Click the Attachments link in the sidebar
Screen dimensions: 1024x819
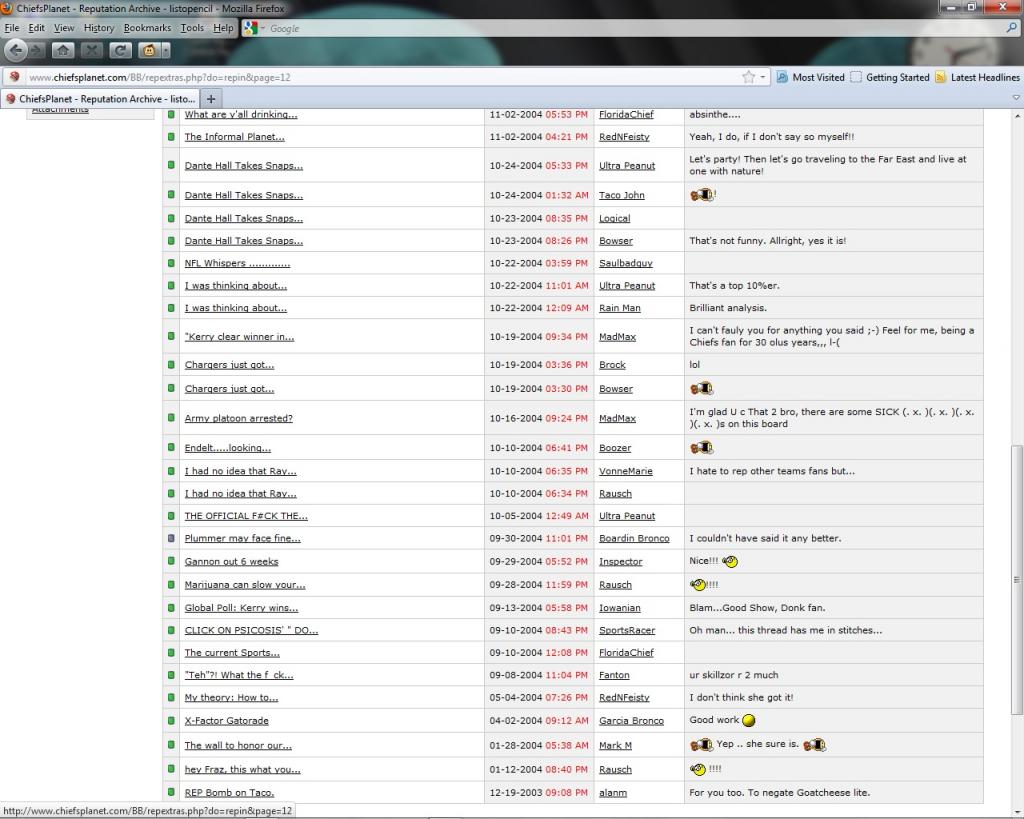60,110
